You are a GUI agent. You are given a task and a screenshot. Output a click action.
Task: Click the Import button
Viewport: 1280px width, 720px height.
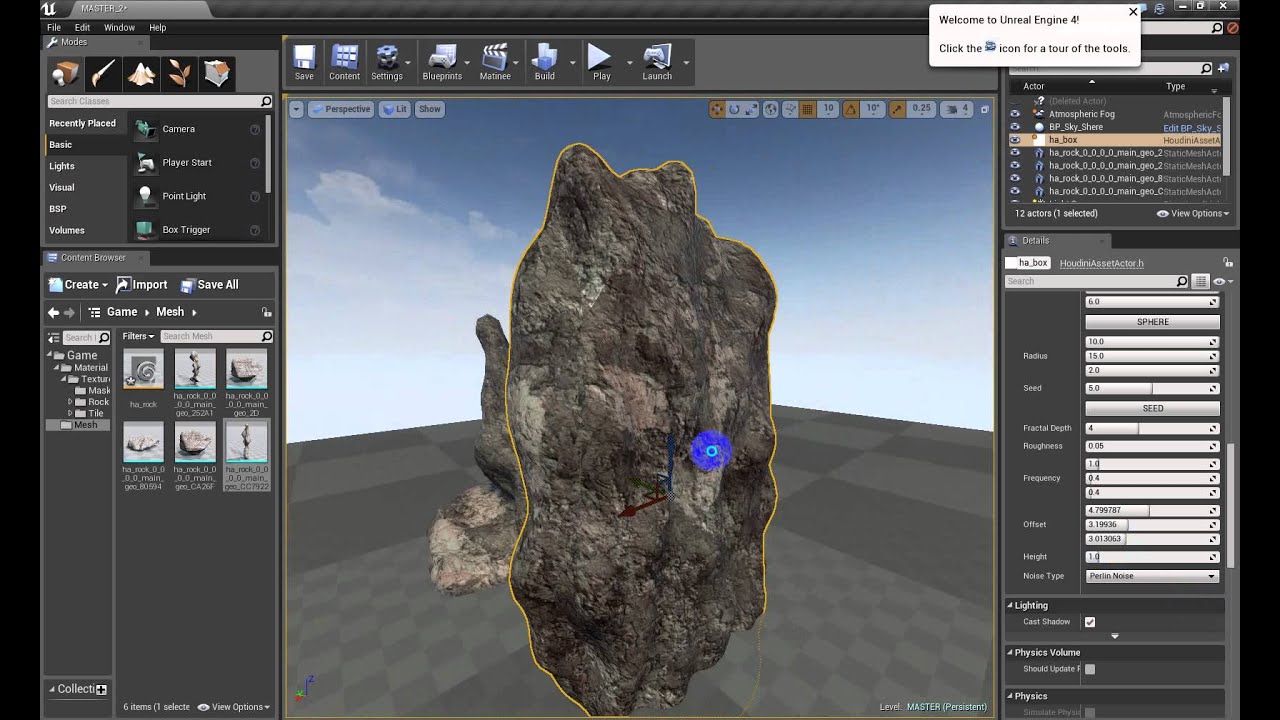pos(142,285)
